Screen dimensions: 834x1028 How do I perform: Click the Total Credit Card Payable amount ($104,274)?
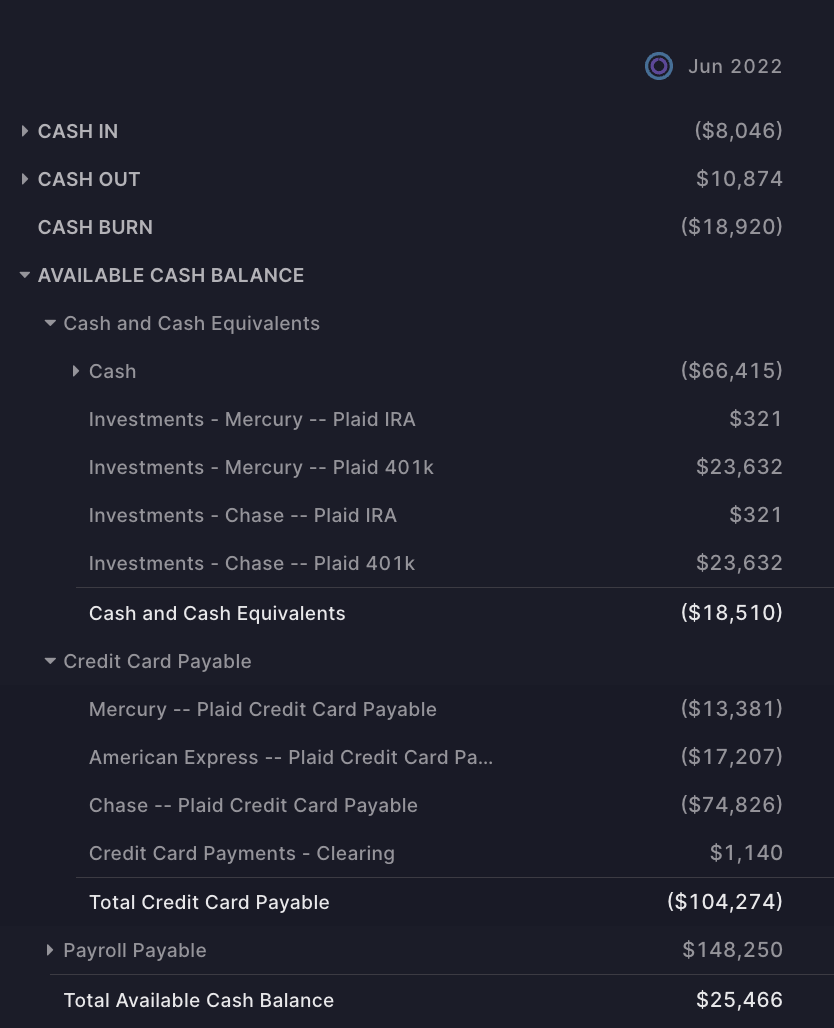click(x=725, y=901)
